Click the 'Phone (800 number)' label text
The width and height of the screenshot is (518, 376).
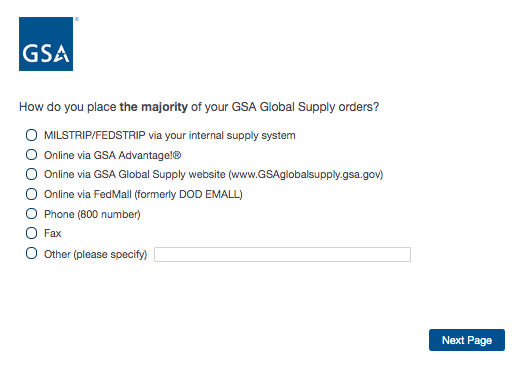[x=92, y=214]
